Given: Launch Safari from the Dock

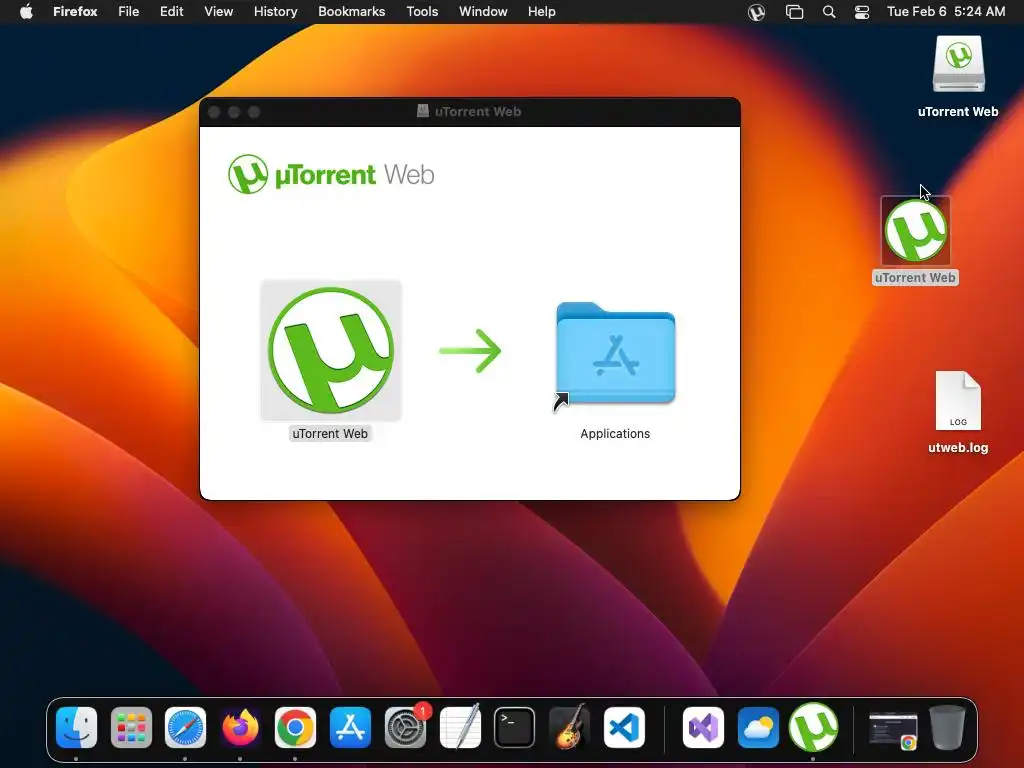Looking at the screenshot, I should click(x=185, y=728).
